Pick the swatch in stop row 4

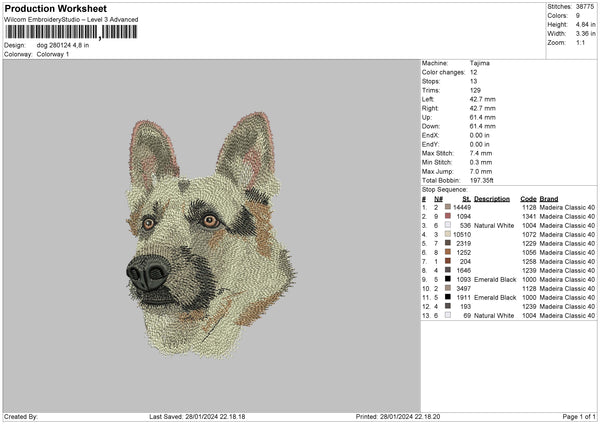pos(447,234)
